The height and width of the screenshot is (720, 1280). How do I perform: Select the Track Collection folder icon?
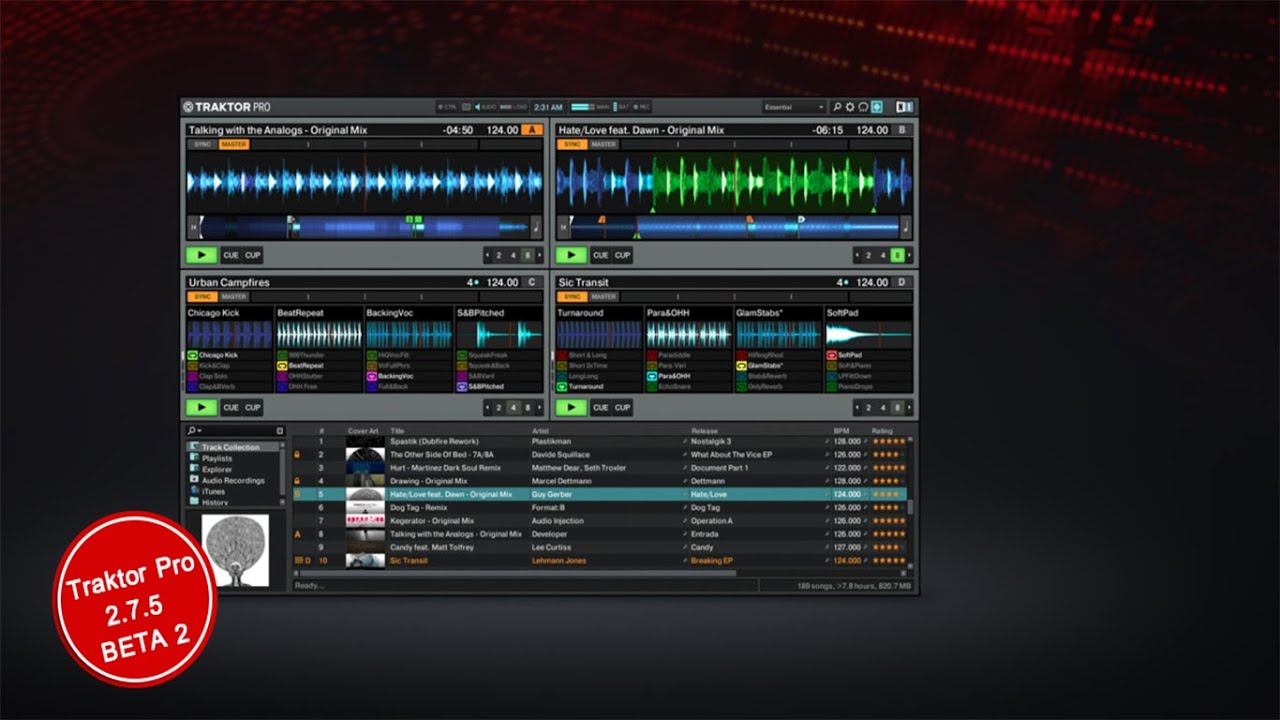(x=194, y=447)
